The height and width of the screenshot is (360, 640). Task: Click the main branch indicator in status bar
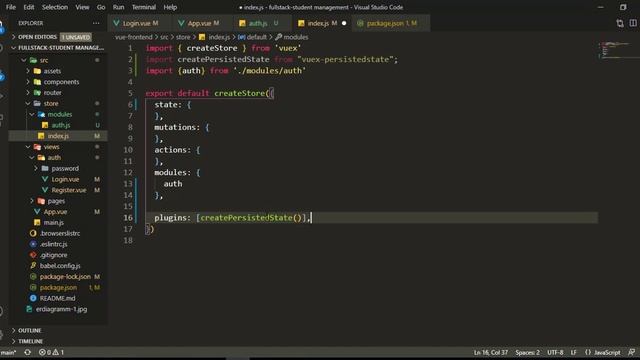(x=8, y=352)
